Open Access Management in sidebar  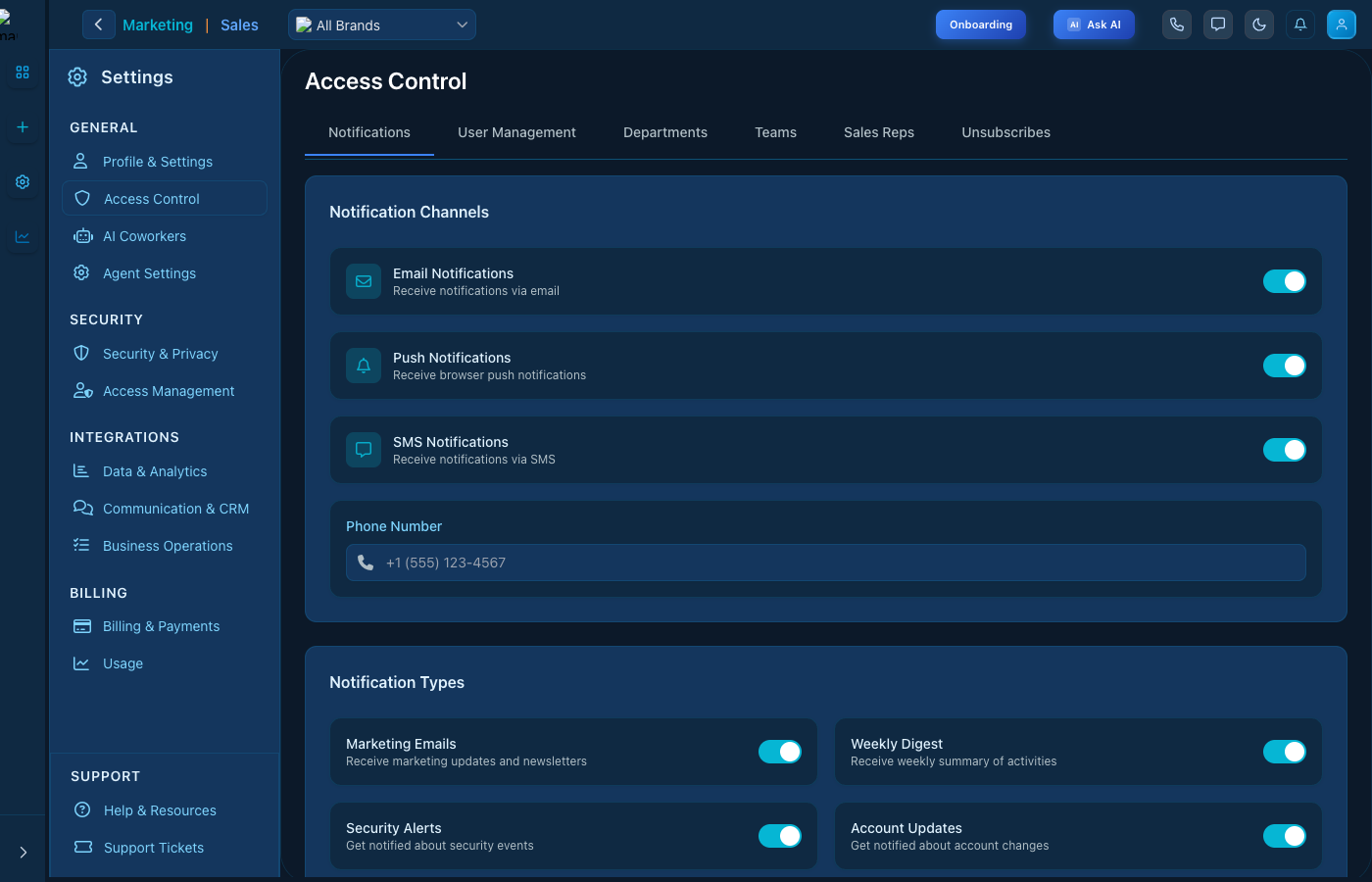165,391
